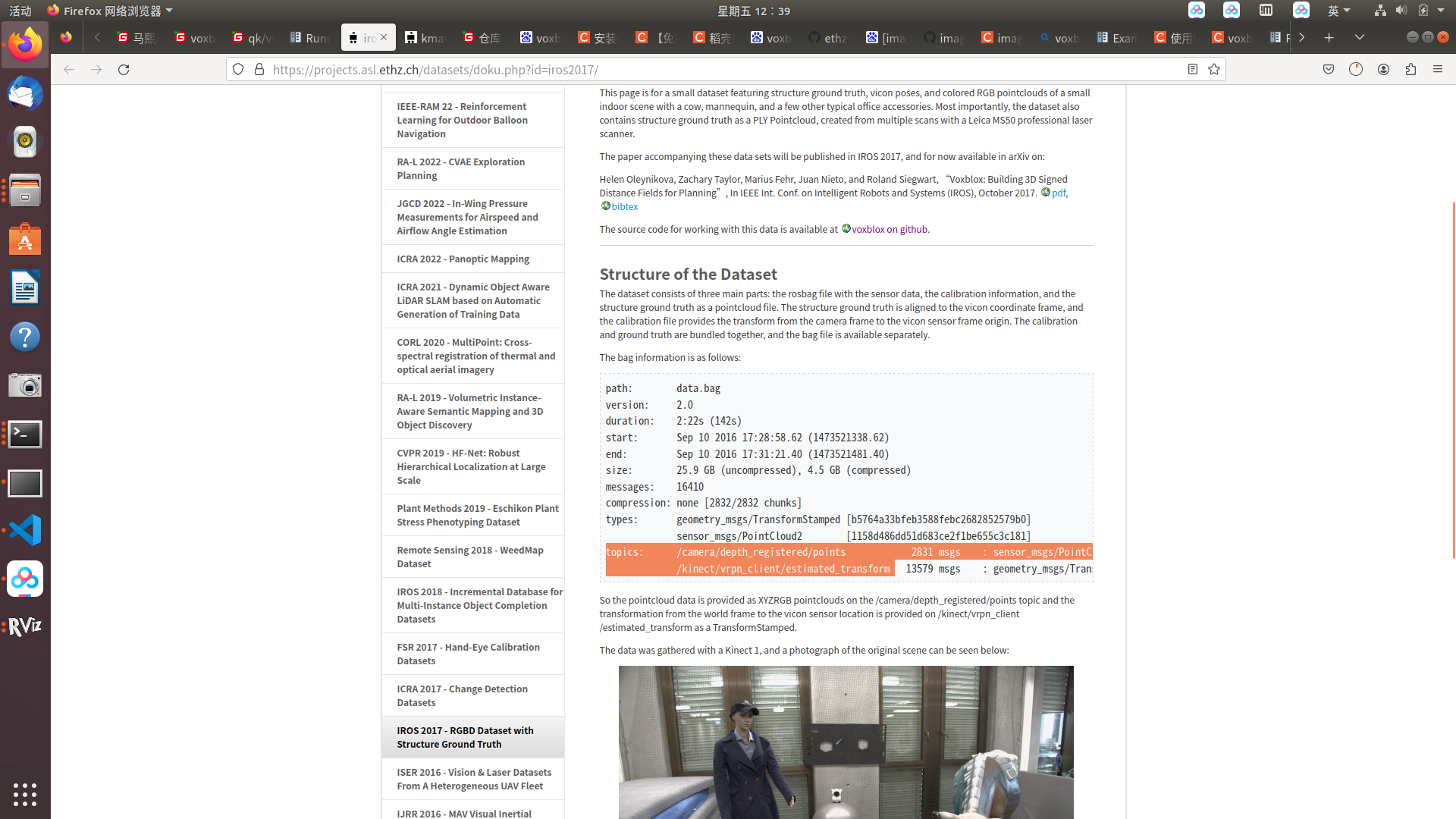This screenshot has height=819, width=1456.
Task: Open the Firefox extensions puzzle icon
Action: point(1410,69)
